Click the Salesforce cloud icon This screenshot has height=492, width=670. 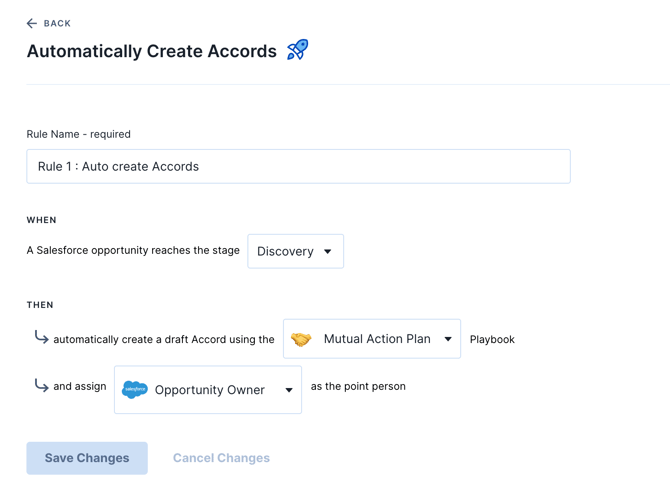point(134,390)
